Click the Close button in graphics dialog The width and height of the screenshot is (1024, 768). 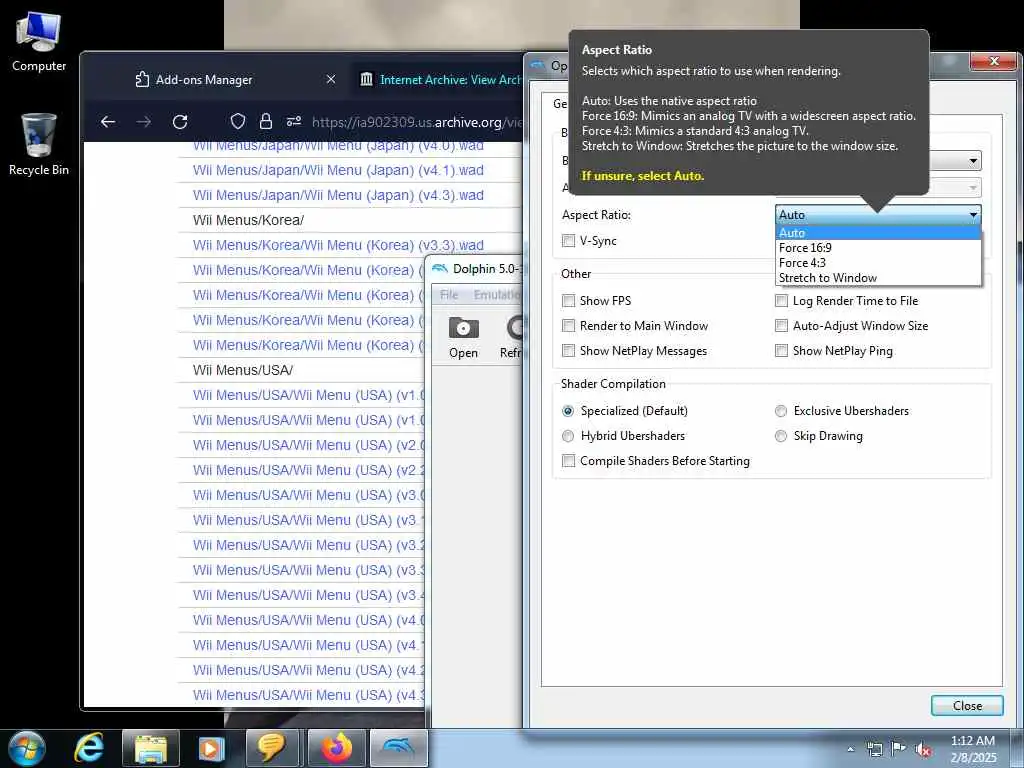pos(967,705)
